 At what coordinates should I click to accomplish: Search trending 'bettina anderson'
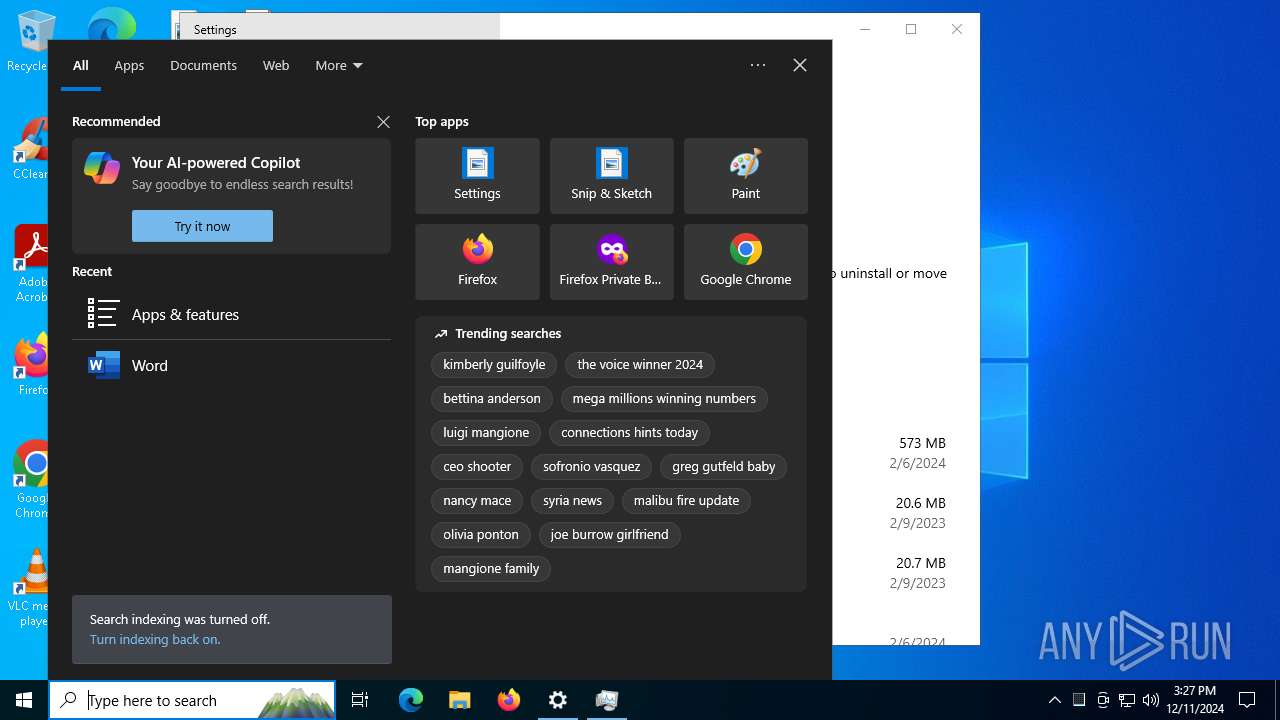[492, 399]
